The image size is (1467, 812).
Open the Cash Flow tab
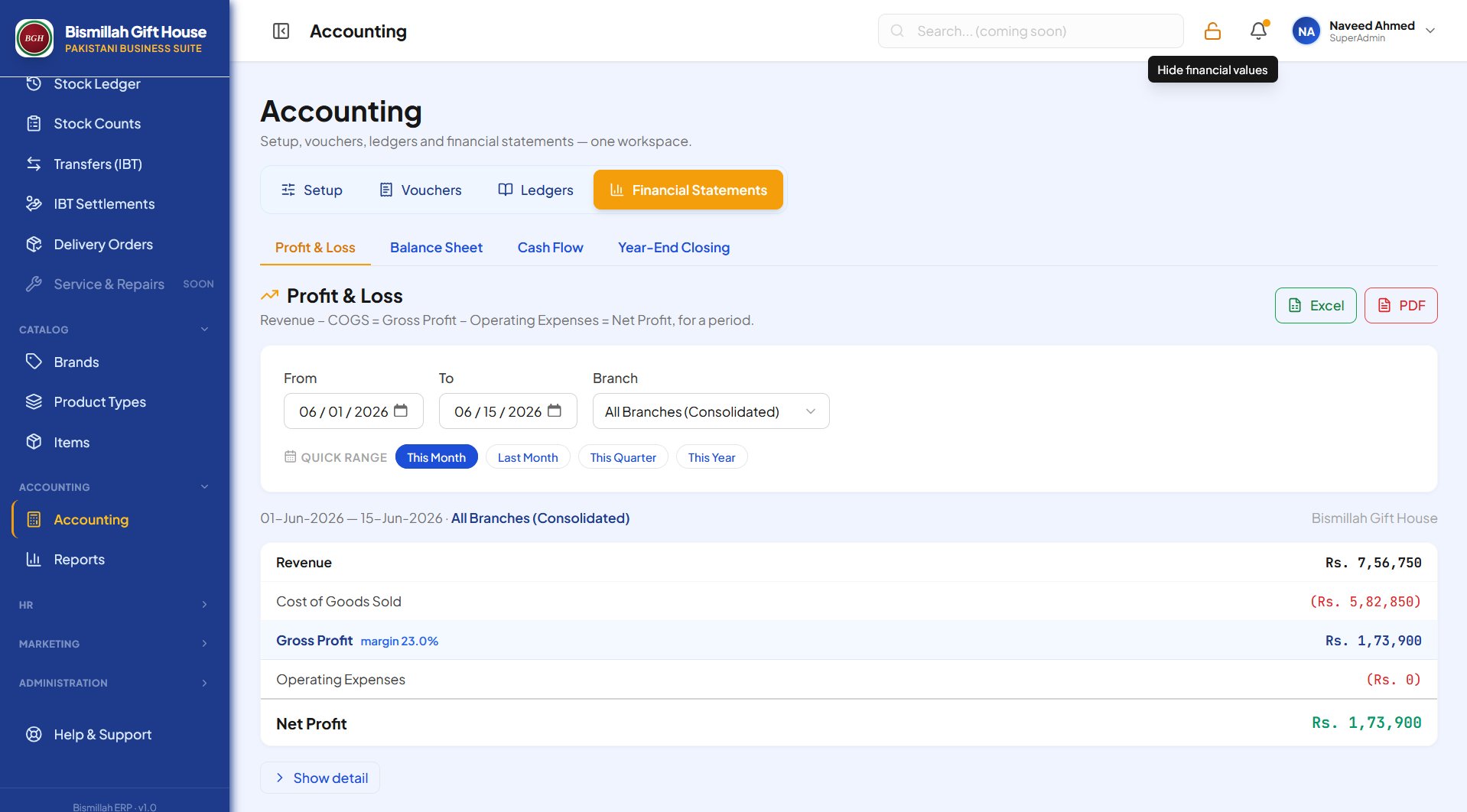click(550, 248)
